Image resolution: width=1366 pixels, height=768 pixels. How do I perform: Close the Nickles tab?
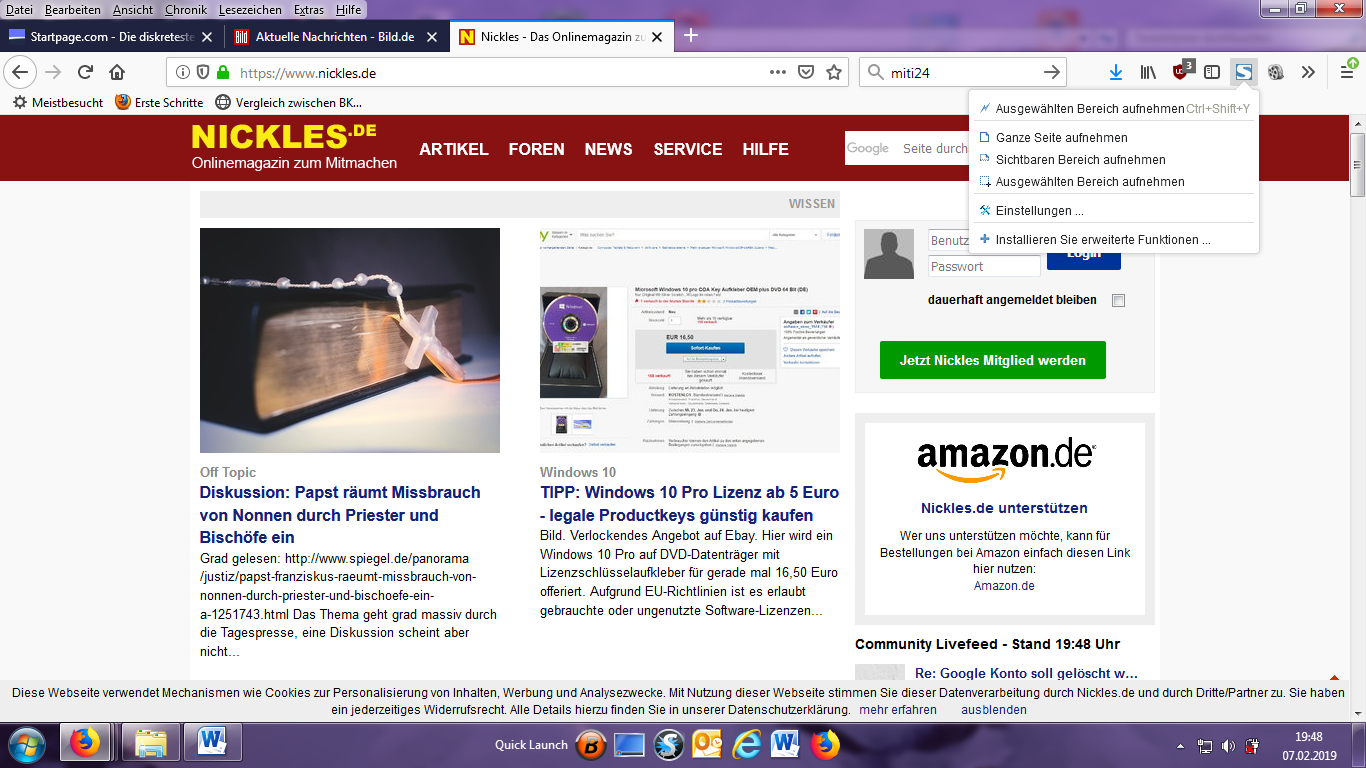[x=657, y=37]
